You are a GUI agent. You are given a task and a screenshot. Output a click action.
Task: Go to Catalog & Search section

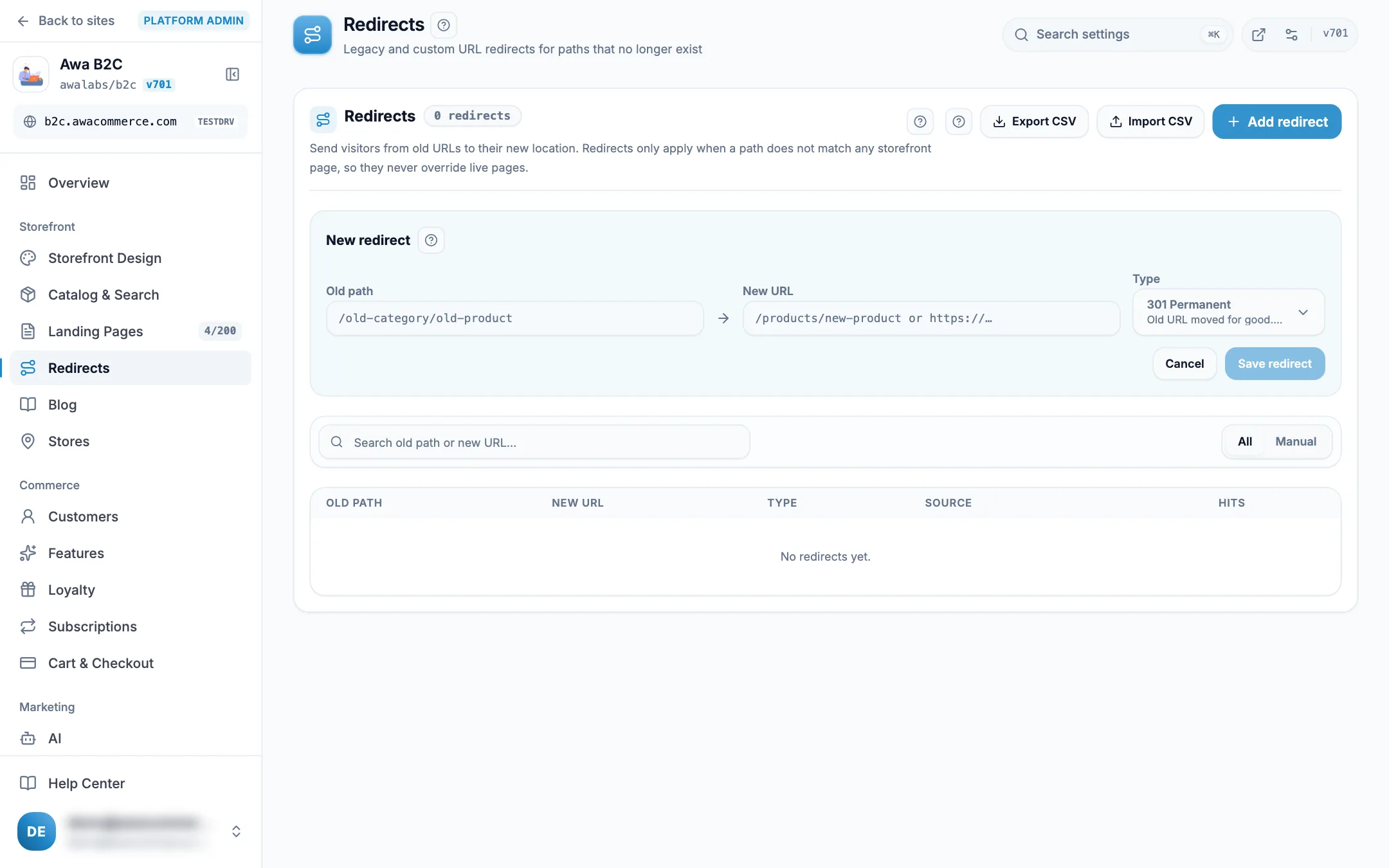131,294
